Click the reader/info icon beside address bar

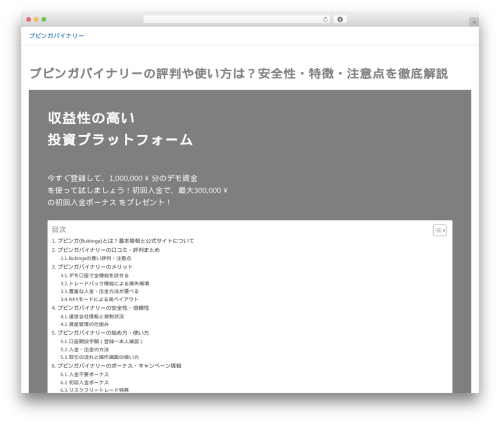(x=340, y=20)
